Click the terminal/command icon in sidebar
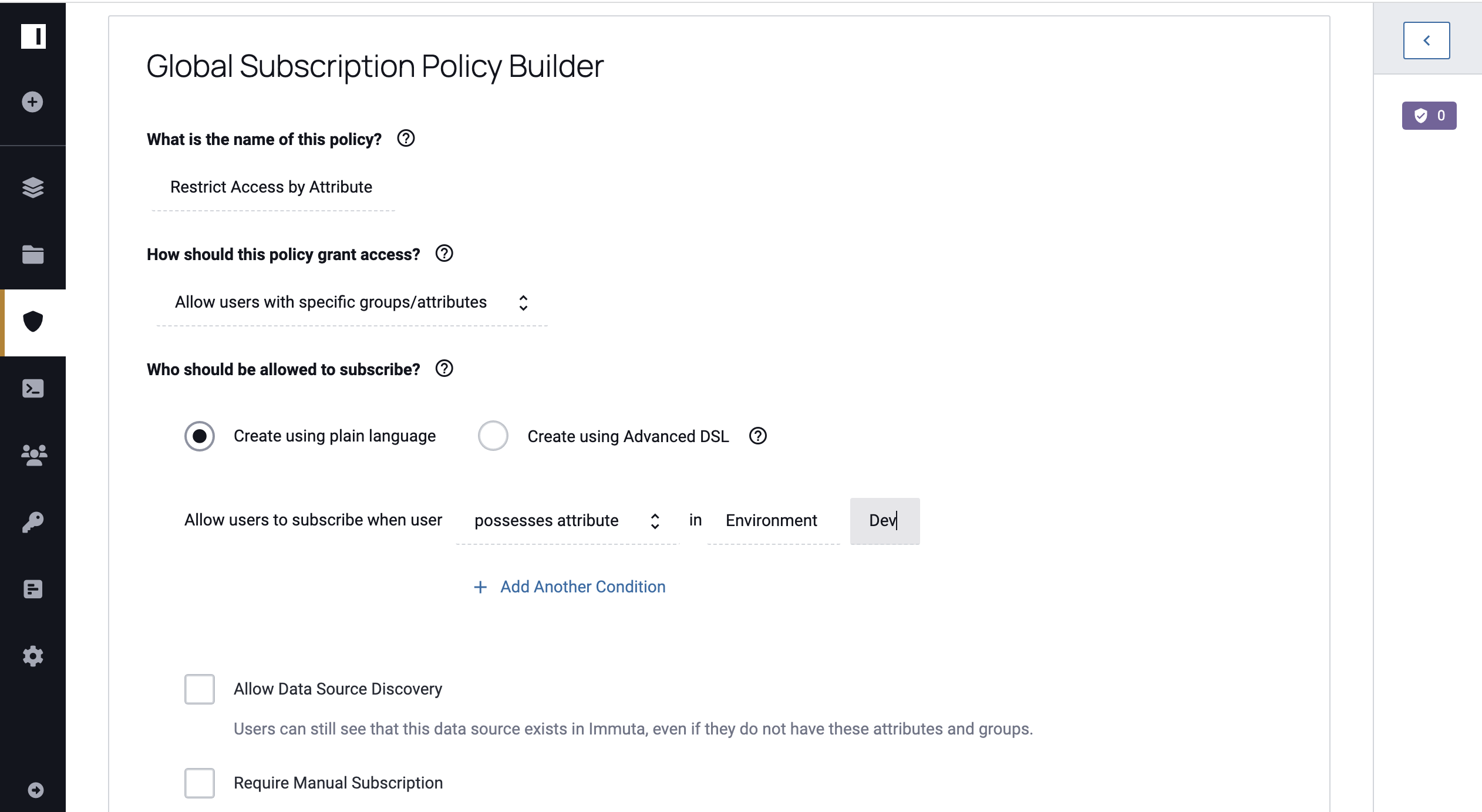1482x812 pixels. tap(33, 388)
